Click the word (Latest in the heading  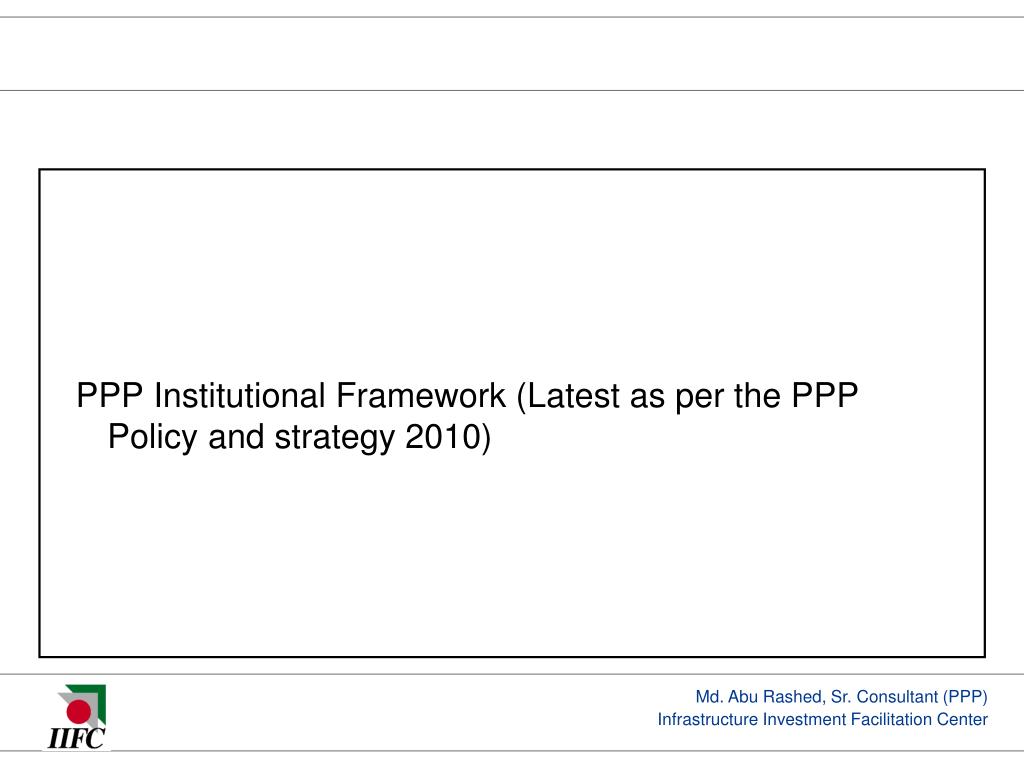tap(568, 396)
